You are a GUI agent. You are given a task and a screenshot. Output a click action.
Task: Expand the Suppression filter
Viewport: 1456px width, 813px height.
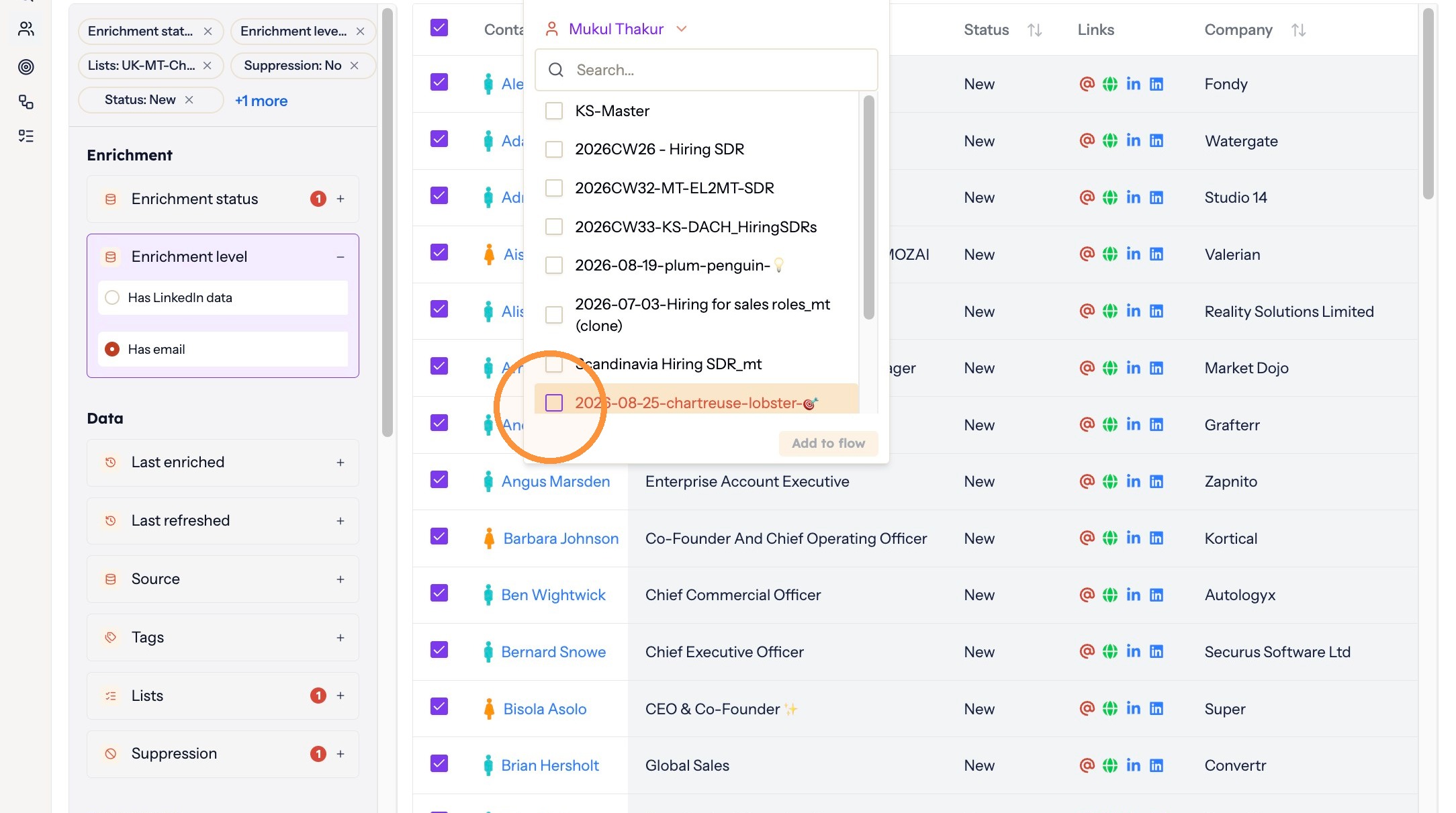tap(340, 754)
